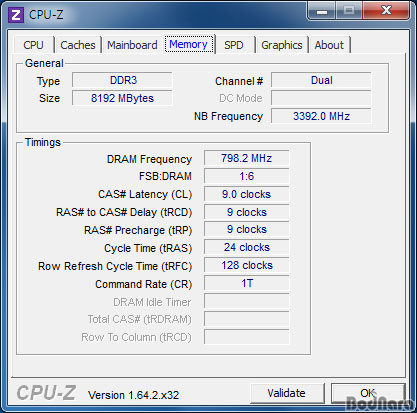This screenshot has width=417, height=413.
Task: Click the empty DC Mode field
Action: tap(321, 98)
